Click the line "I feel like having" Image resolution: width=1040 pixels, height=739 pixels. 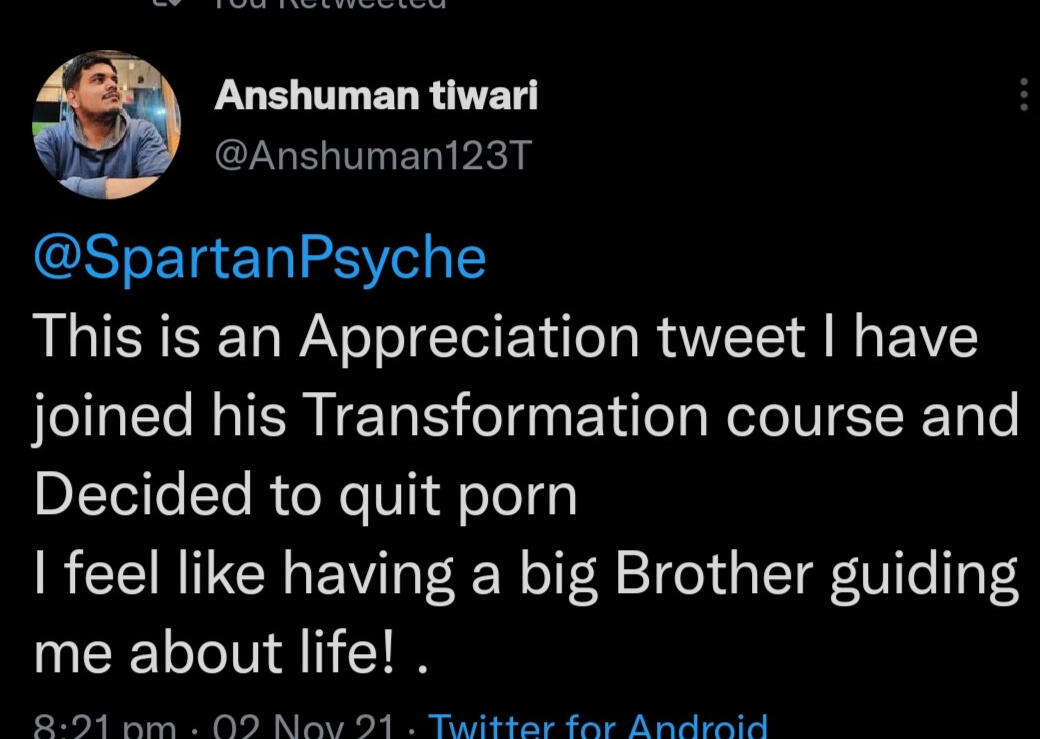[526, 573]
